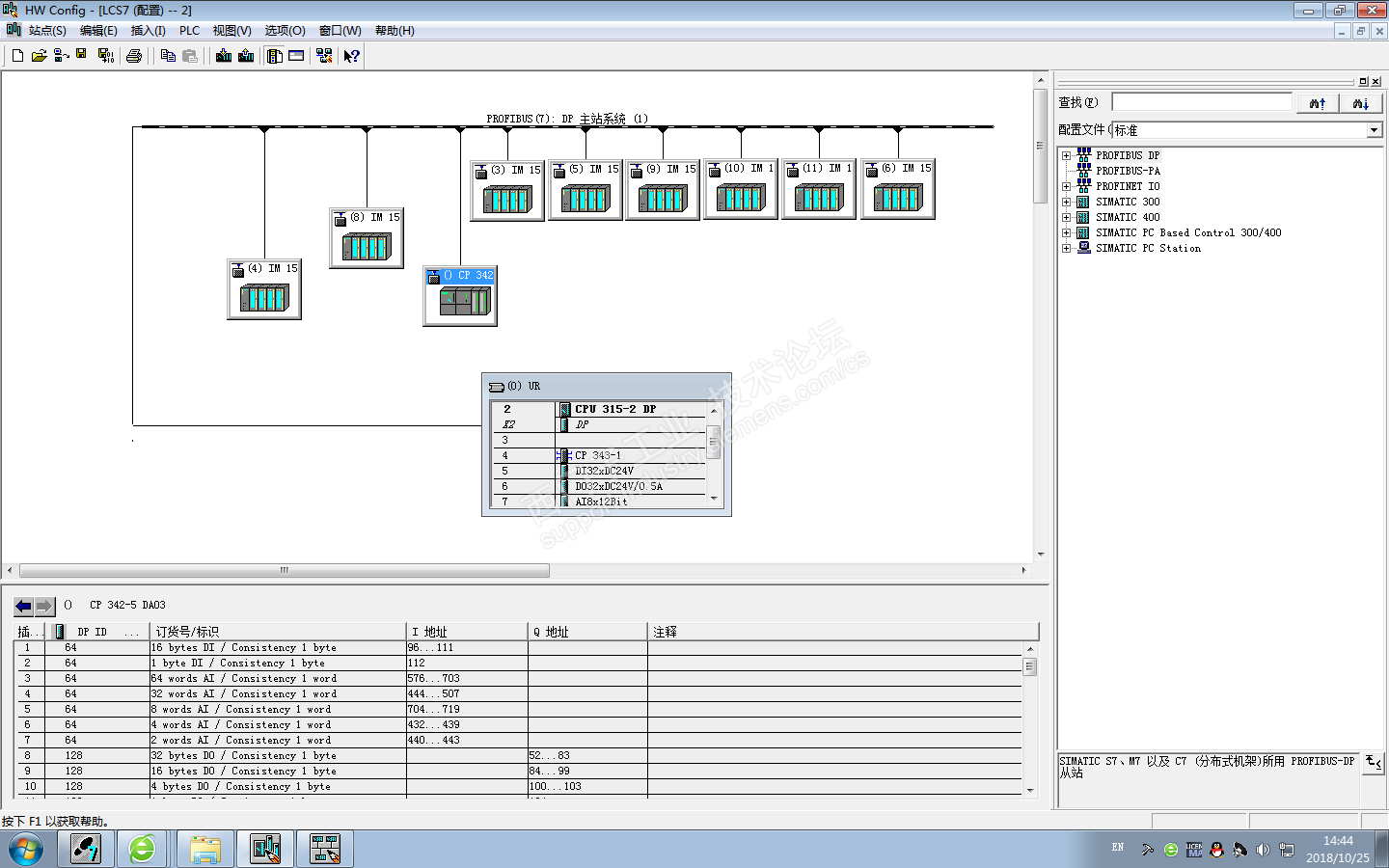1389x868 pixels.
Task: Click the rack table scroll-down arrow
Action: point(714,499)
